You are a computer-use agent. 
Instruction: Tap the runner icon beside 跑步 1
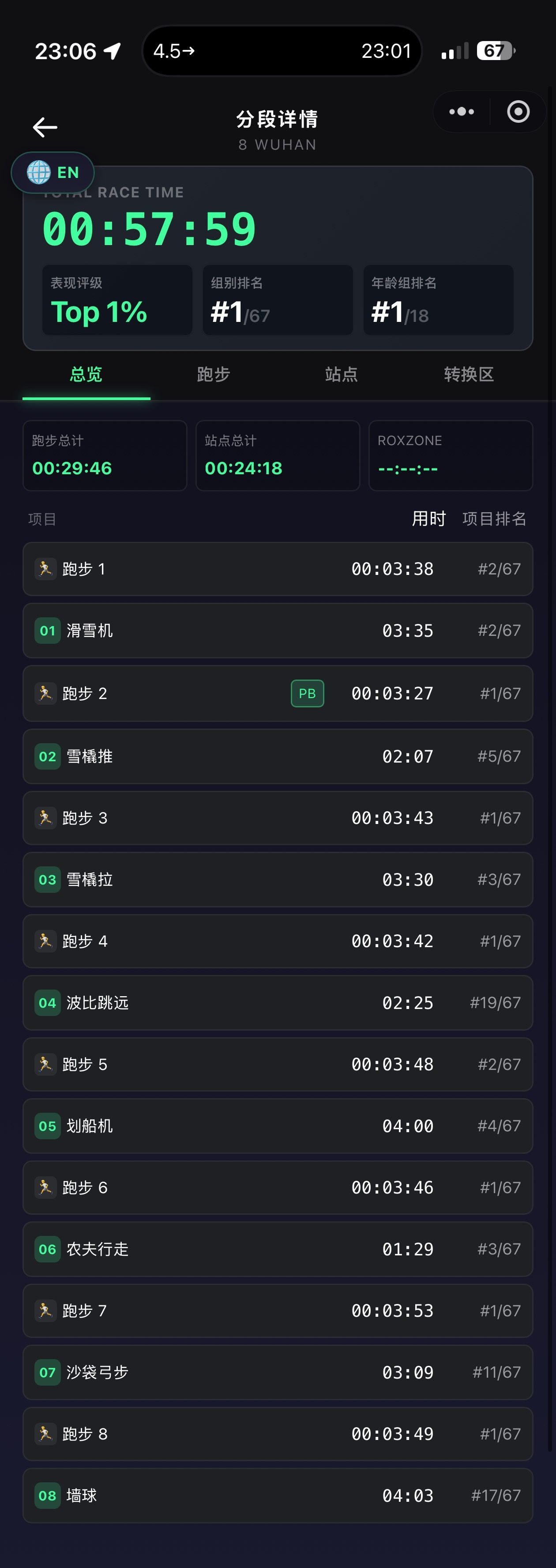point(45,569)
